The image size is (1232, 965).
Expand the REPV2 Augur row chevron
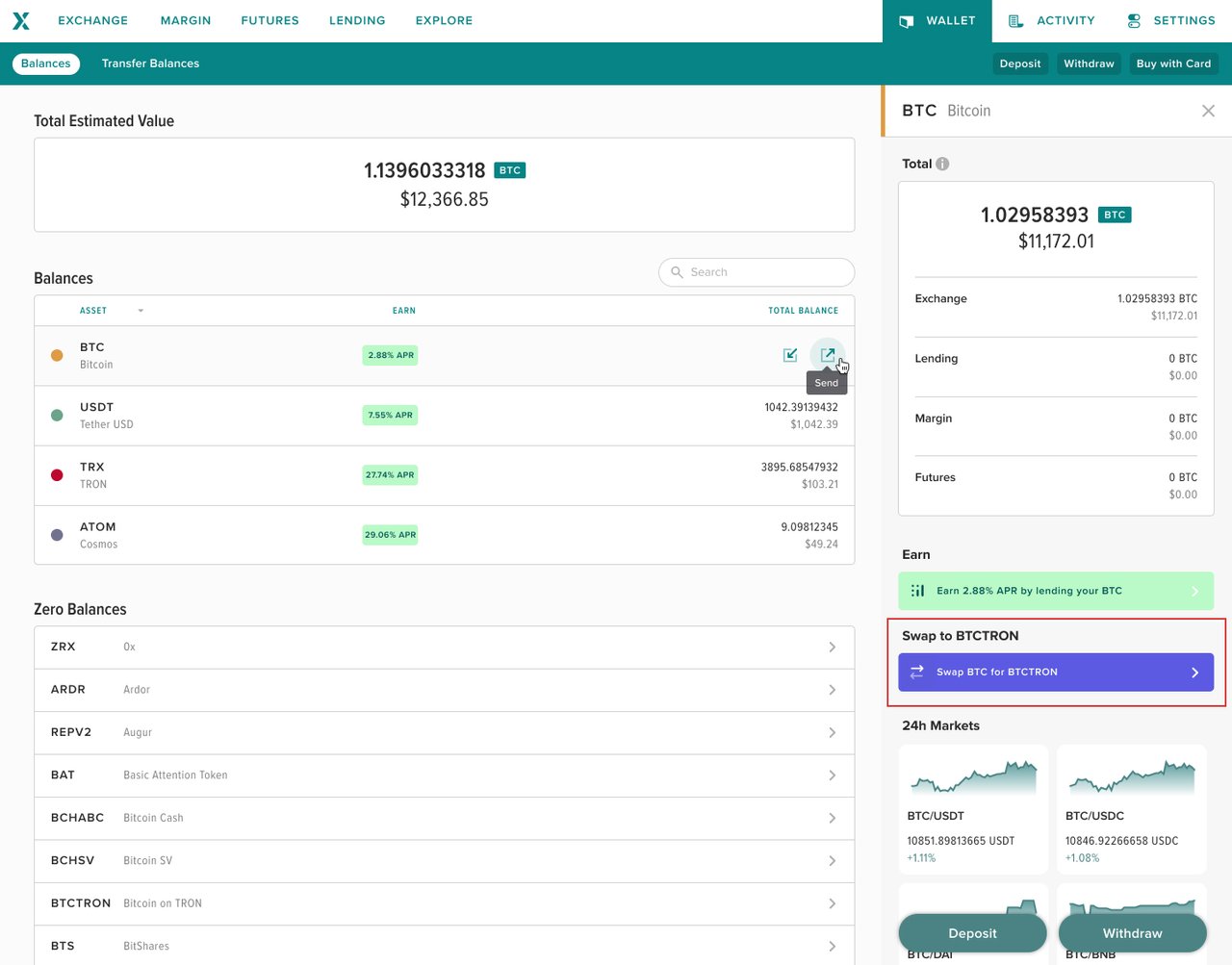click(x=832, y=732)
